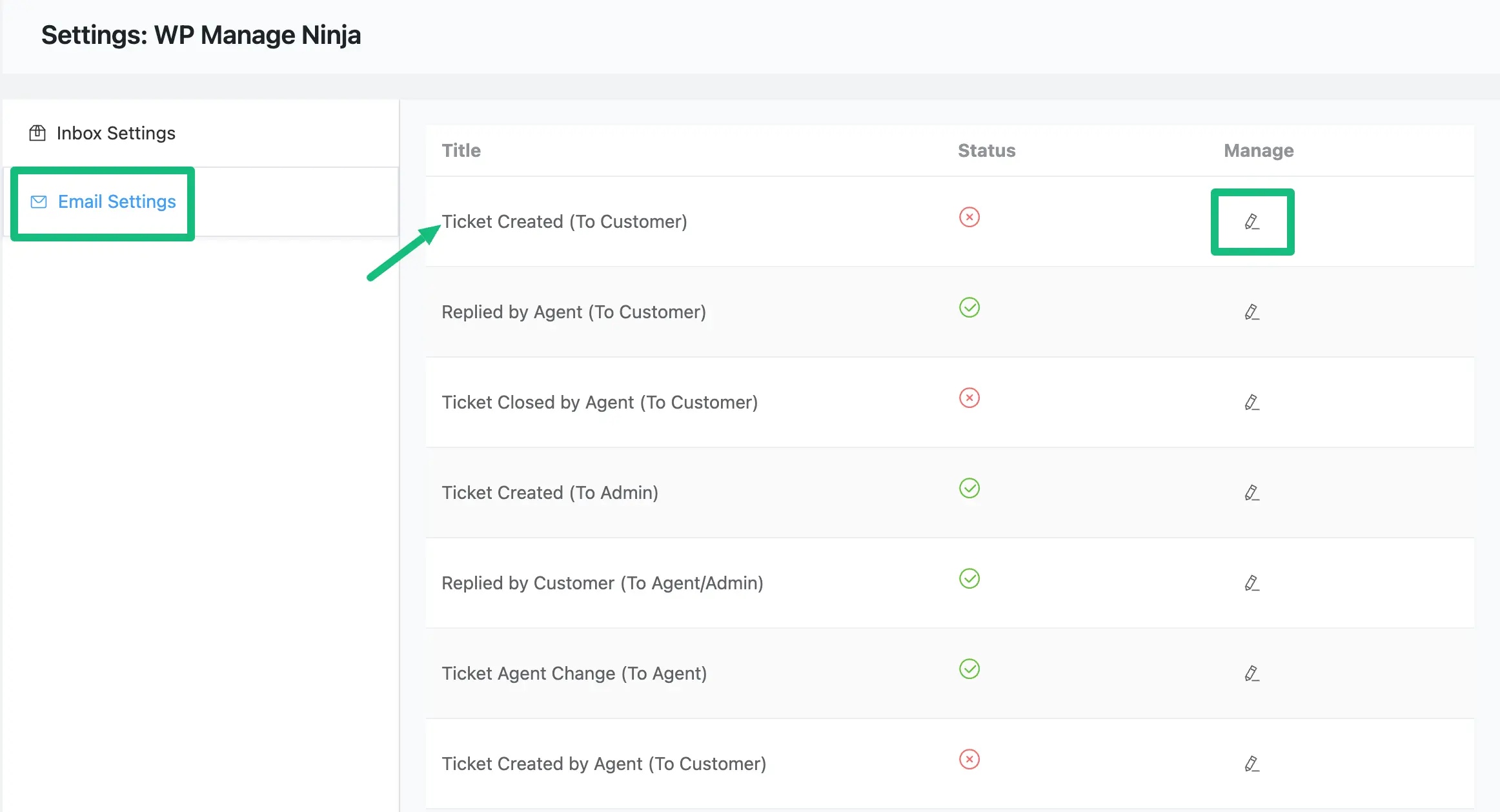Click the enabled status icon for Replied by Agent

point(969,307)
